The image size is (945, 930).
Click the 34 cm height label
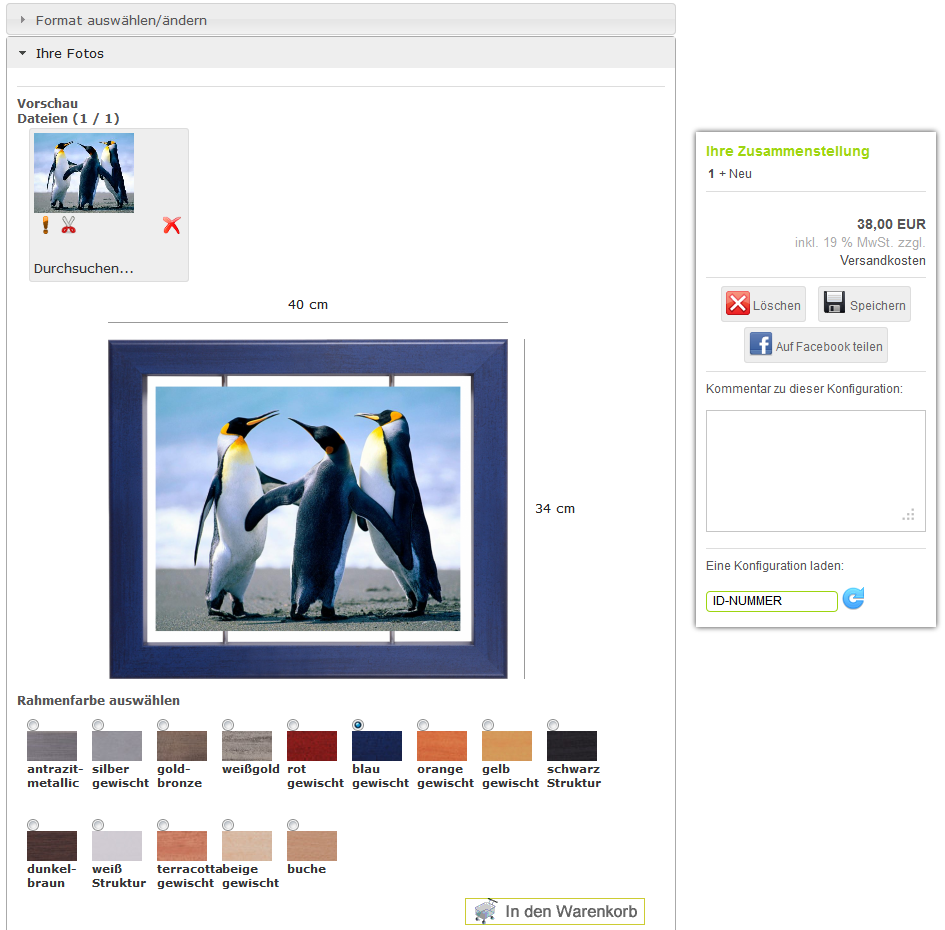[555, 508]
